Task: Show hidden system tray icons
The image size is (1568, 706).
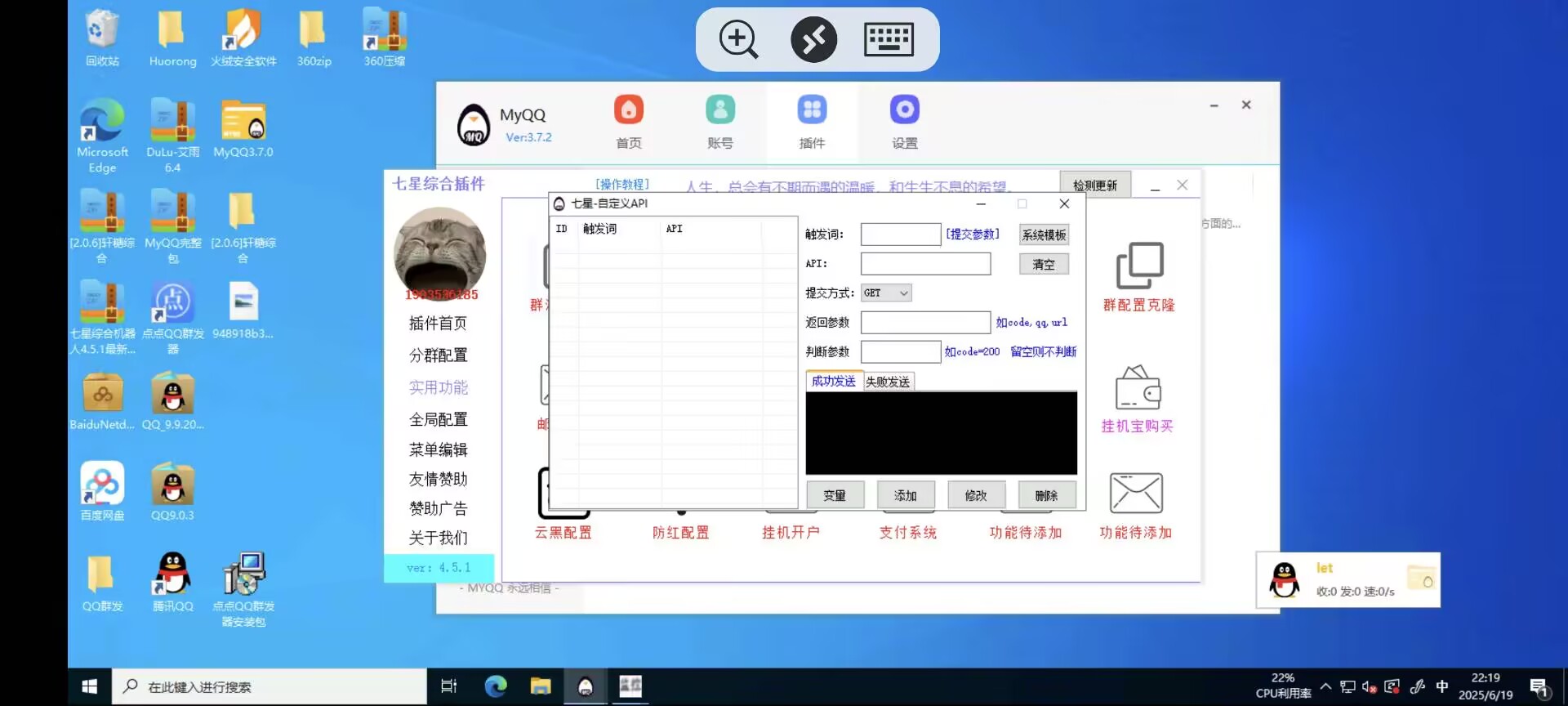Action: click(x=1325, y=686)
